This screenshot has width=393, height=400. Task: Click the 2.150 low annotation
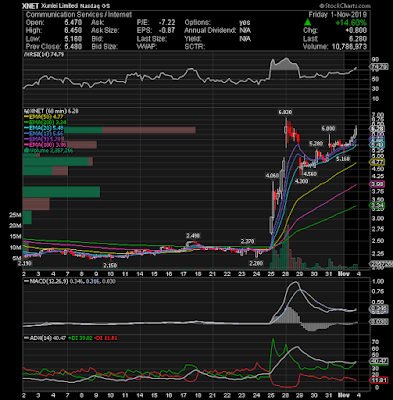[x=110, y=265]
